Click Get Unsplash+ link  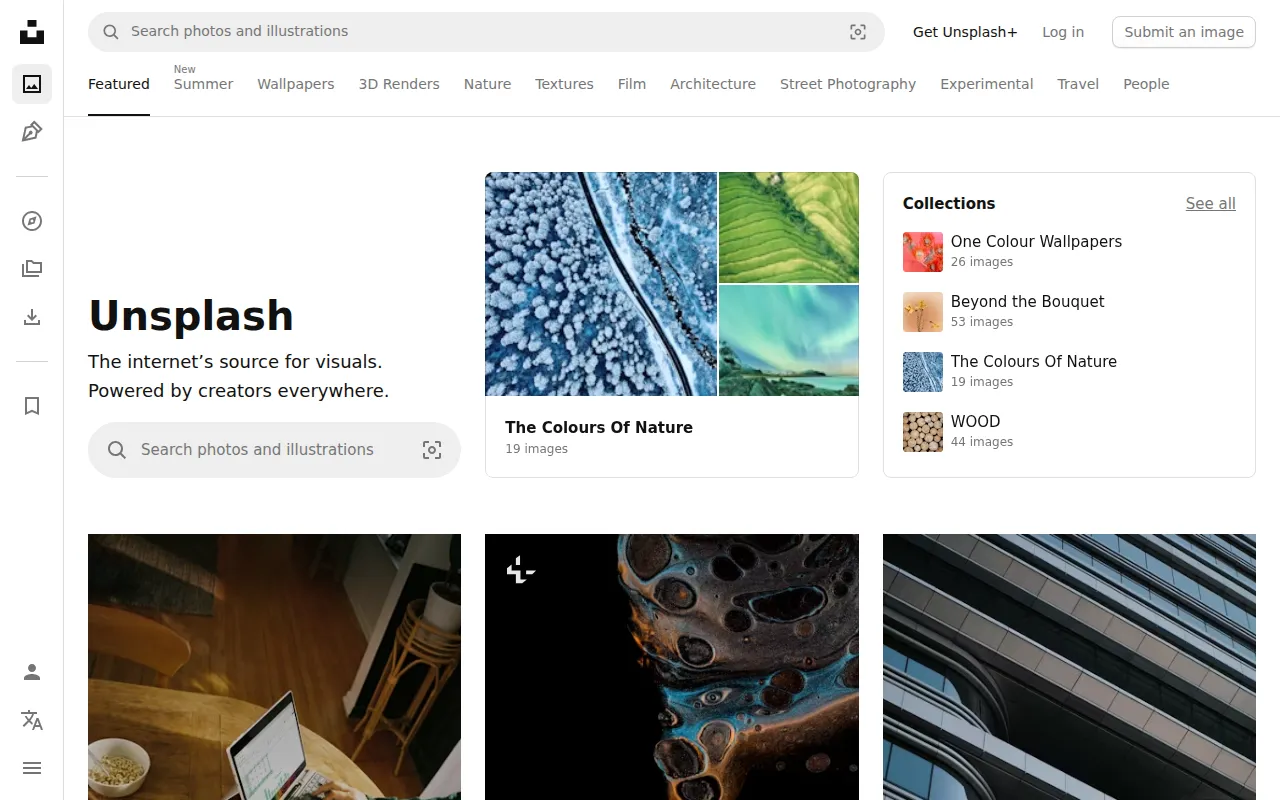pos(965,32)
